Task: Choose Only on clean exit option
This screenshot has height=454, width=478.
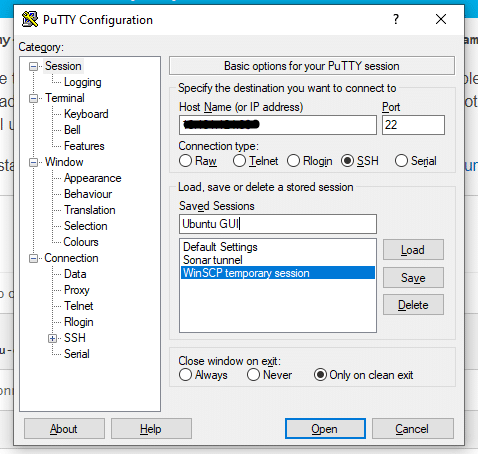Action: (363, 375)
